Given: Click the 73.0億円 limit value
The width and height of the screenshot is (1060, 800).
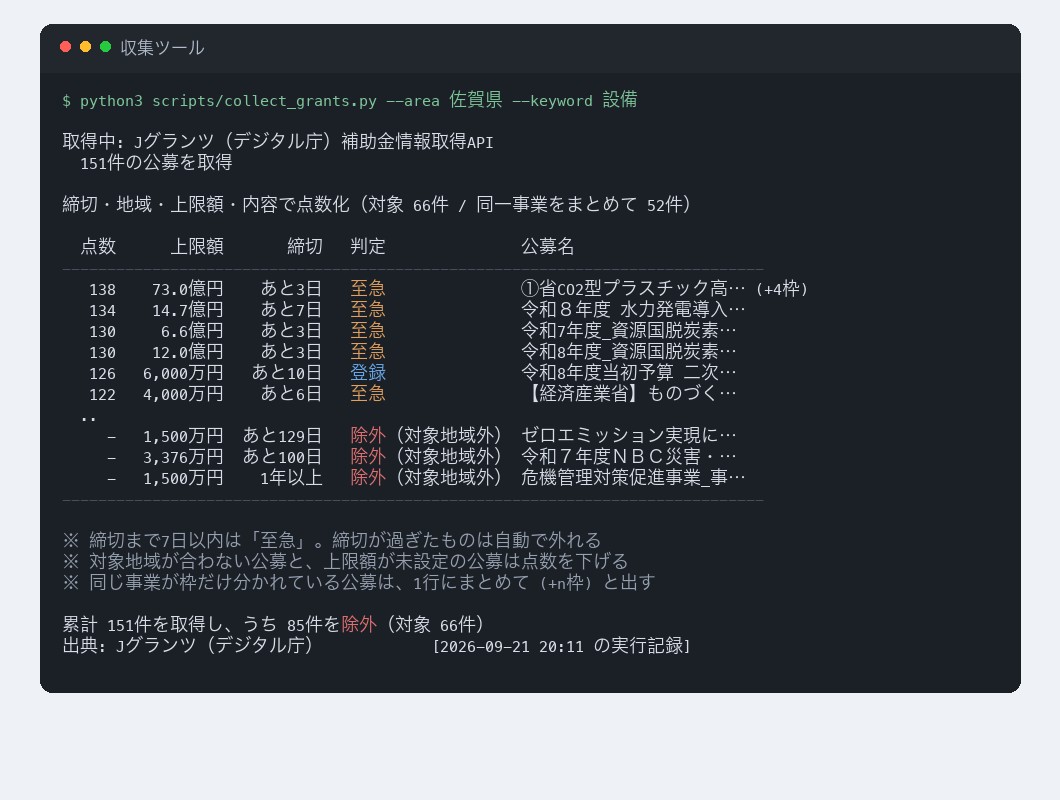Looking at the screenshot, I should (x=188, y=289).
